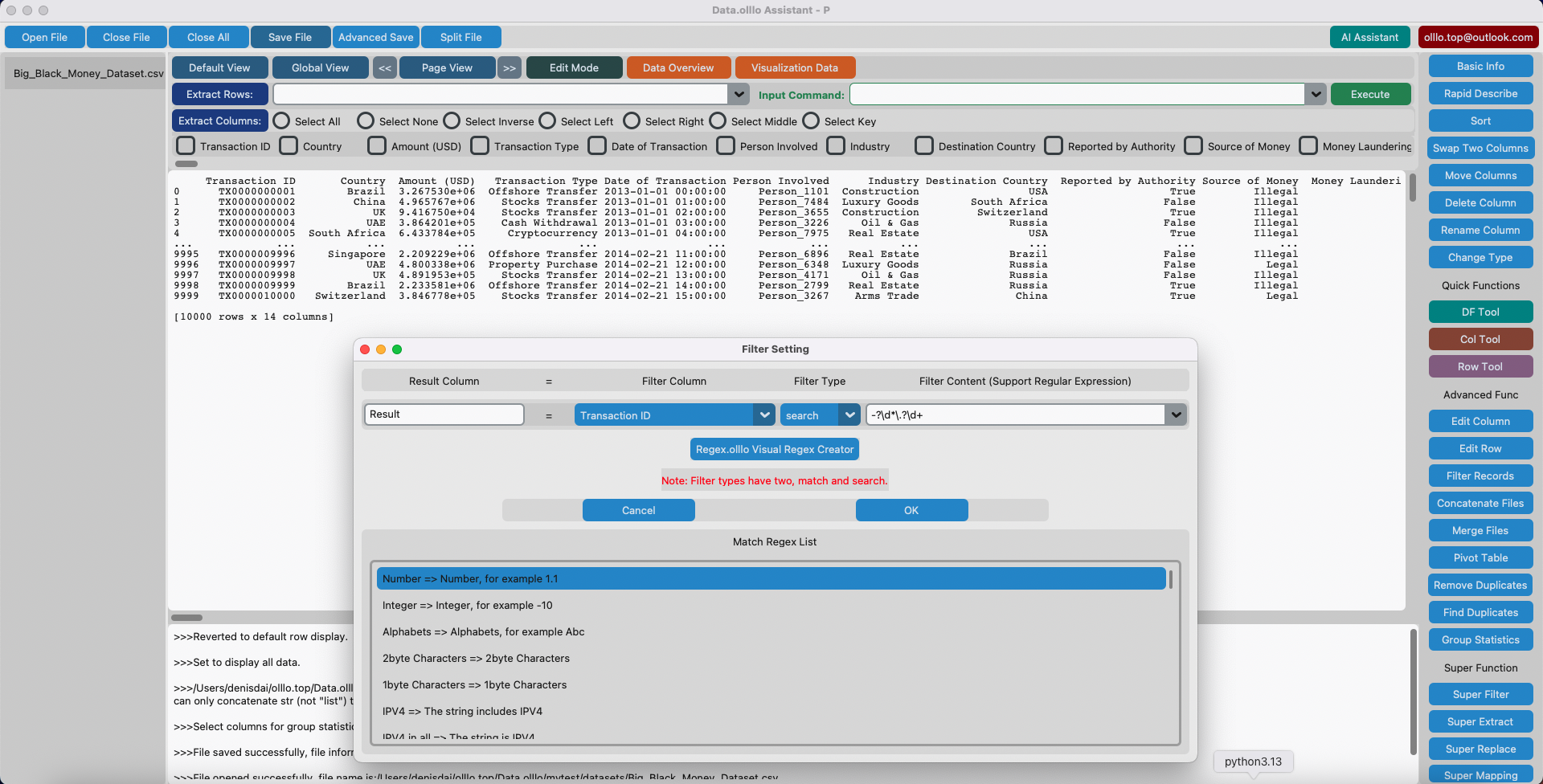Check the Transaction ID column checkbox
1543x784 pixels.
point(186,146)
